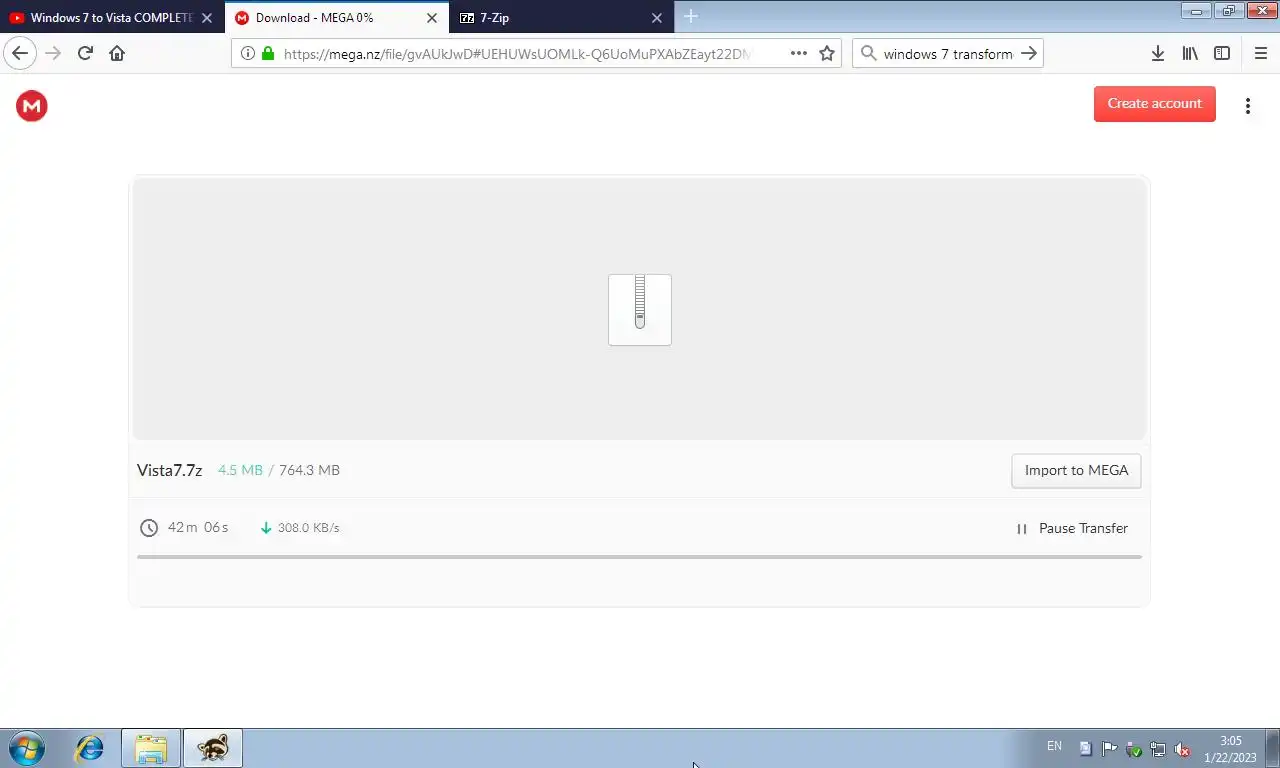Switch to the 7-Zip tab
Image resolution: width=1280 pixels, height=768 pixels.
(560, 18)
